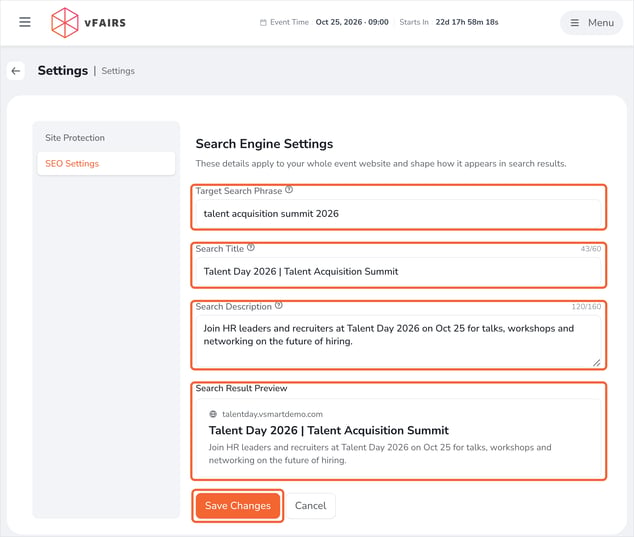Viewport: 634px width, 537px height.
Task: Click the preview title Talent Day 2026
Action: [x=328, y=430]
